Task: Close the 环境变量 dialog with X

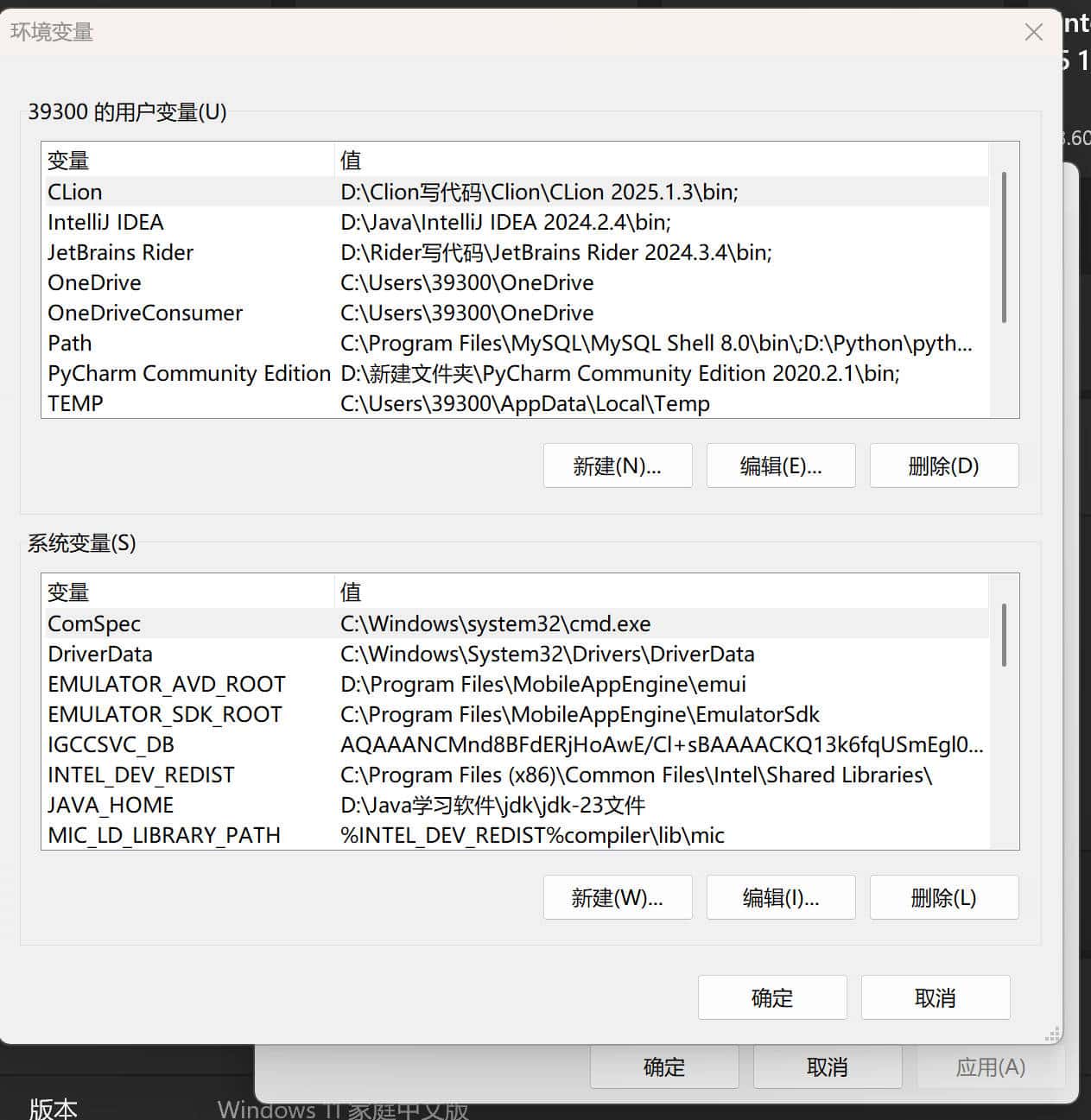Action: pyautogui.click(x=1033, y=33)
